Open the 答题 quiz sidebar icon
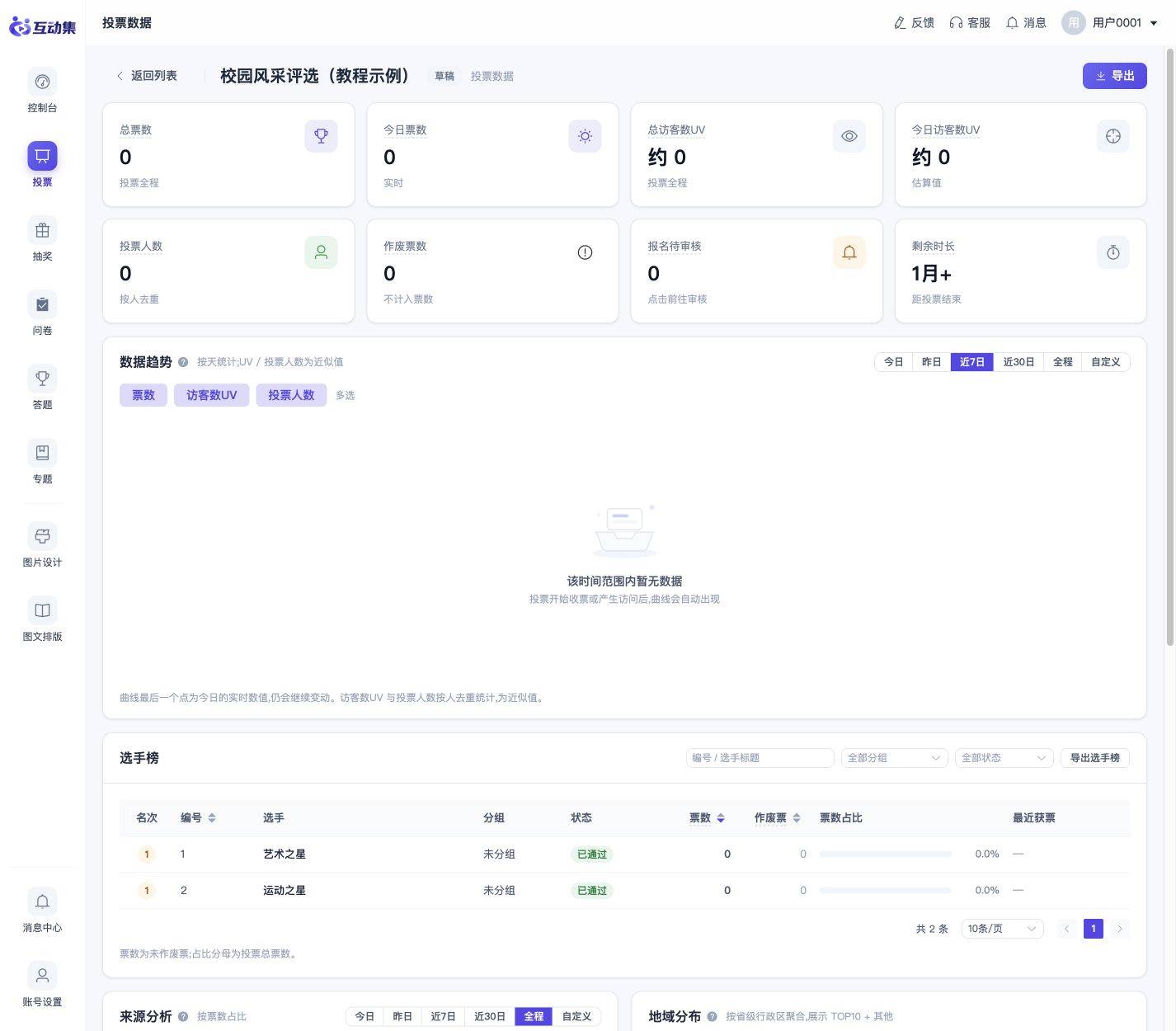 click(x=42, y=379)
